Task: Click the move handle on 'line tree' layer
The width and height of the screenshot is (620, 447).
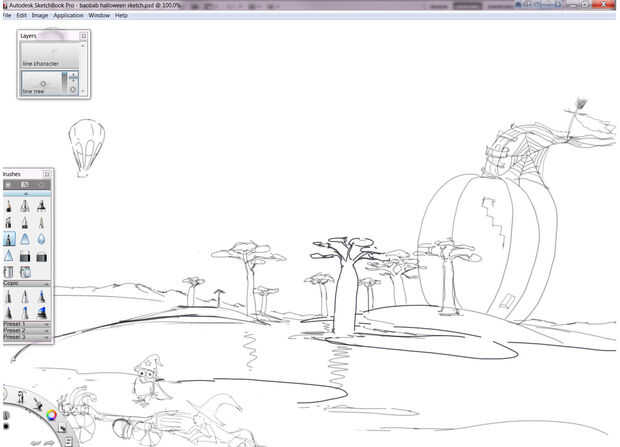Action: (x=74, y=77)
